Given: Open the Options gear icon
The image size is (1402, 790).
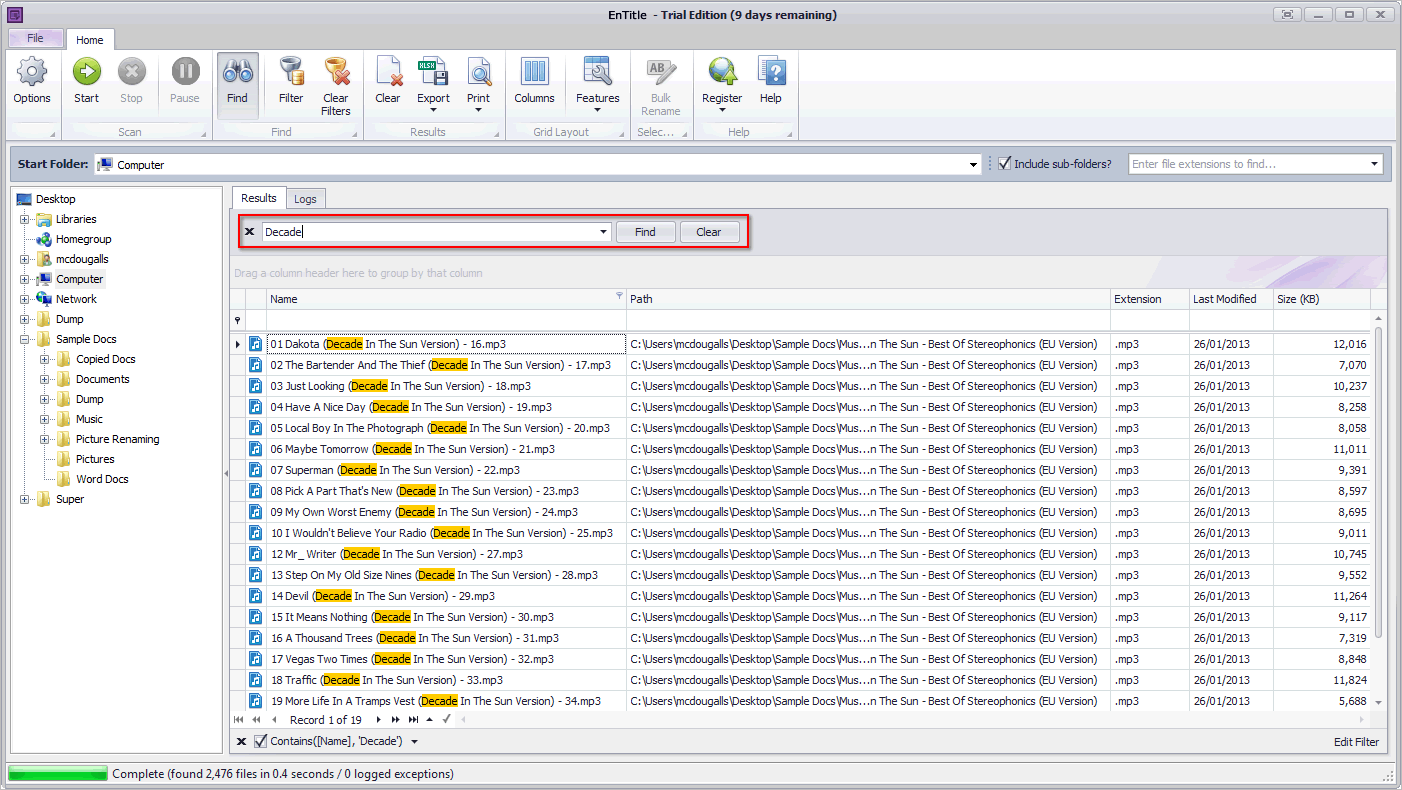Looking at the screenshot, I should pyautogui.click(x=32, y=73).
